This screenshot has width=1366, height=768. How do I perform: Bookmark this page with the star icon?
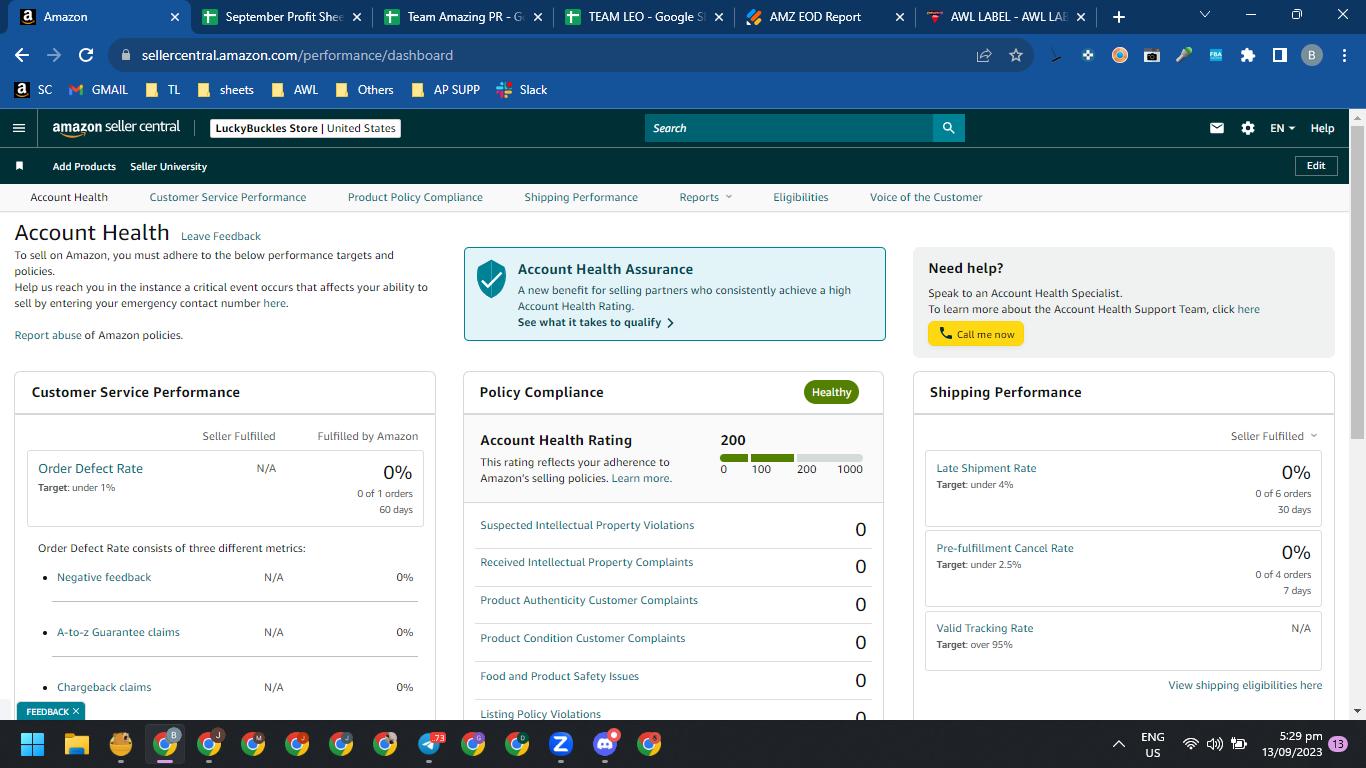[x=1016, y=56]
